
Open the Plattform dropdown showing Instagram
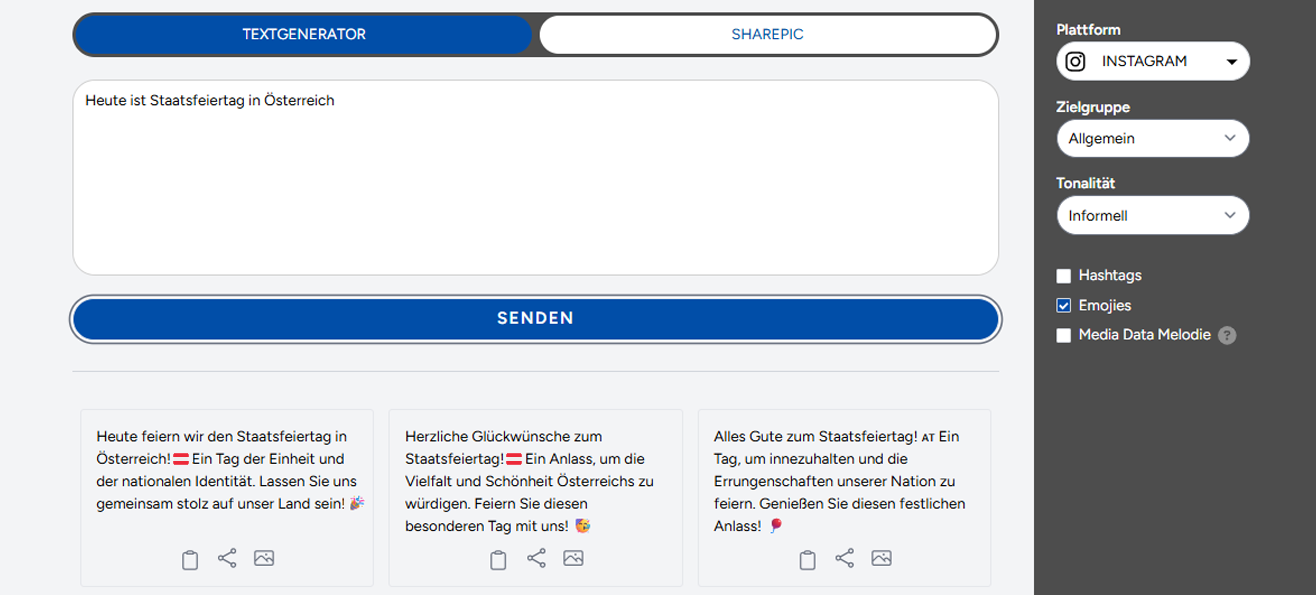[x=1152, y=61]
